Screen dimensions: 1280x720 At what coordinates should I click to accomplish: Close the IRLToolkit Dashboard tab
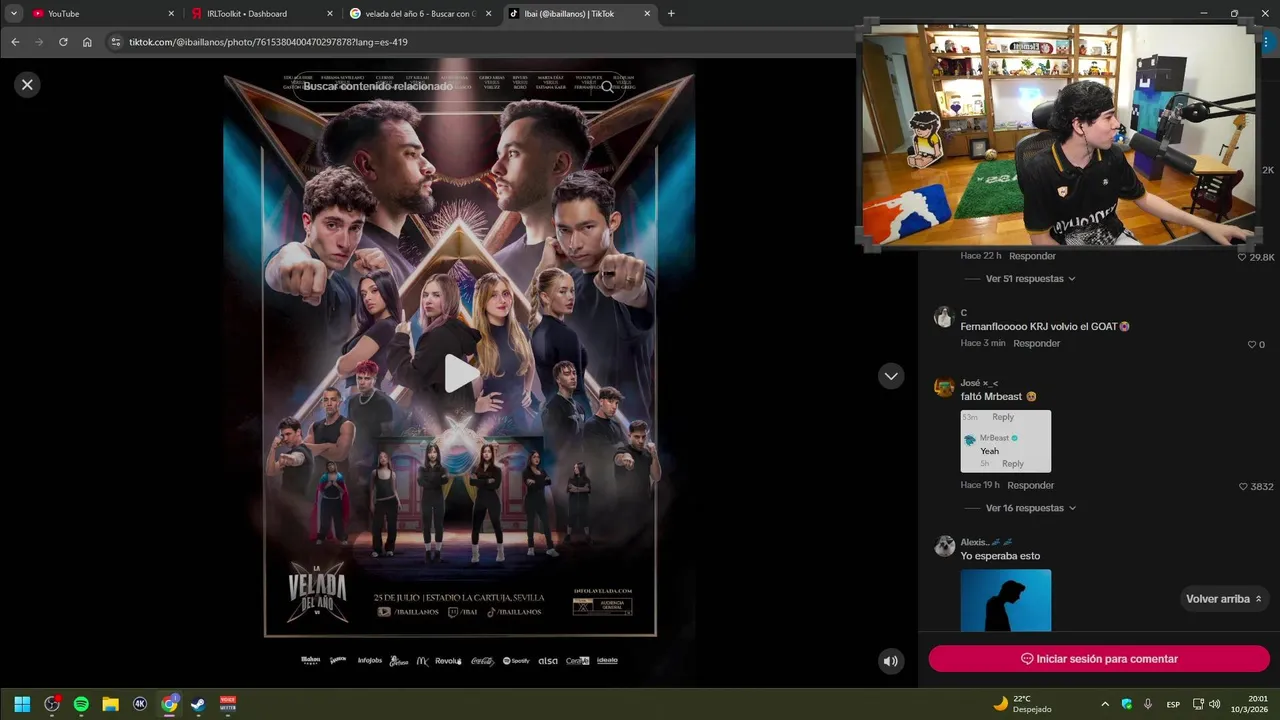[x=330, y=14]
